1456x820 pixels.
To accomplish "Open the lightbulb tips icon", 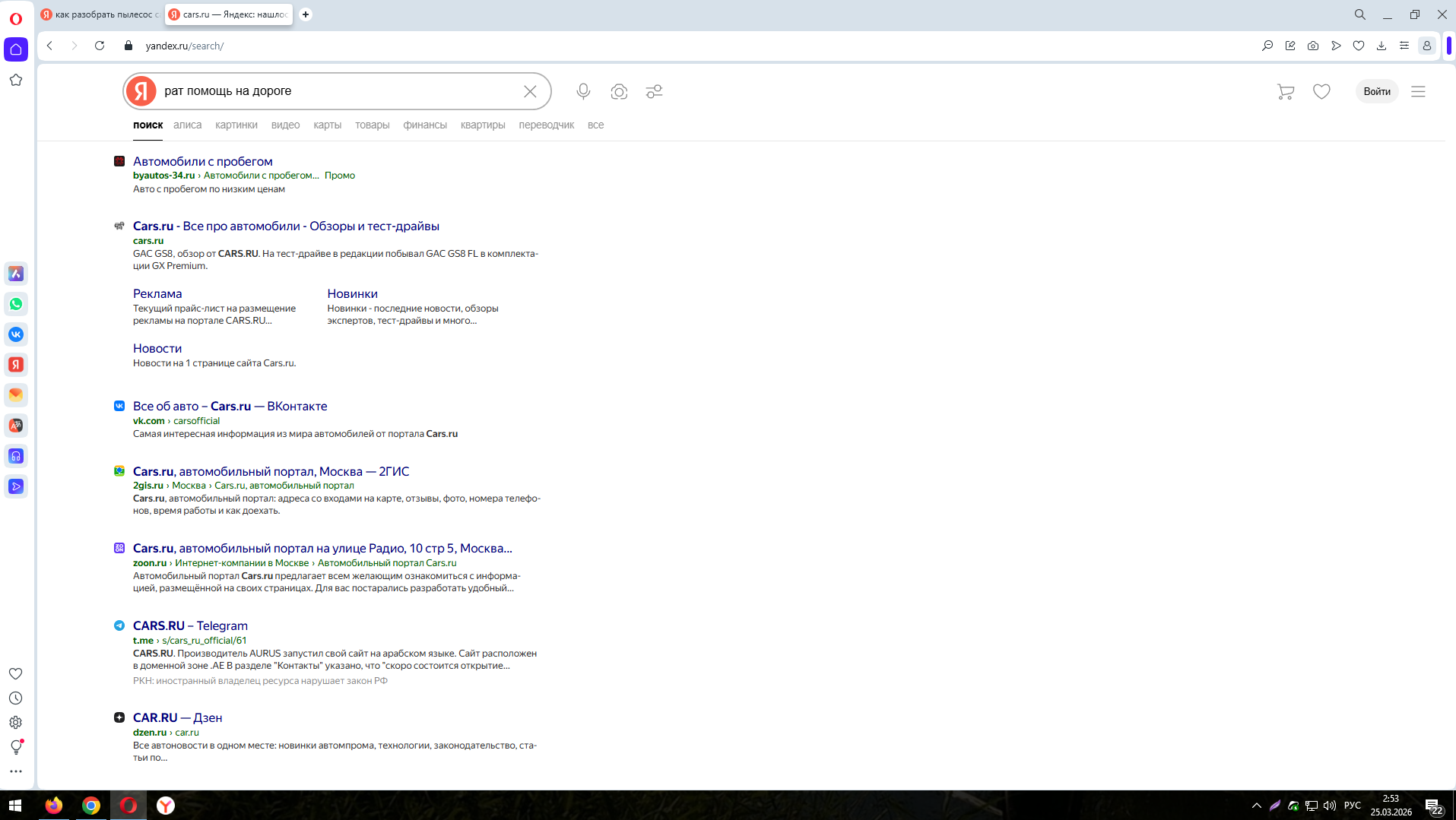I will [x=16, y=747].
